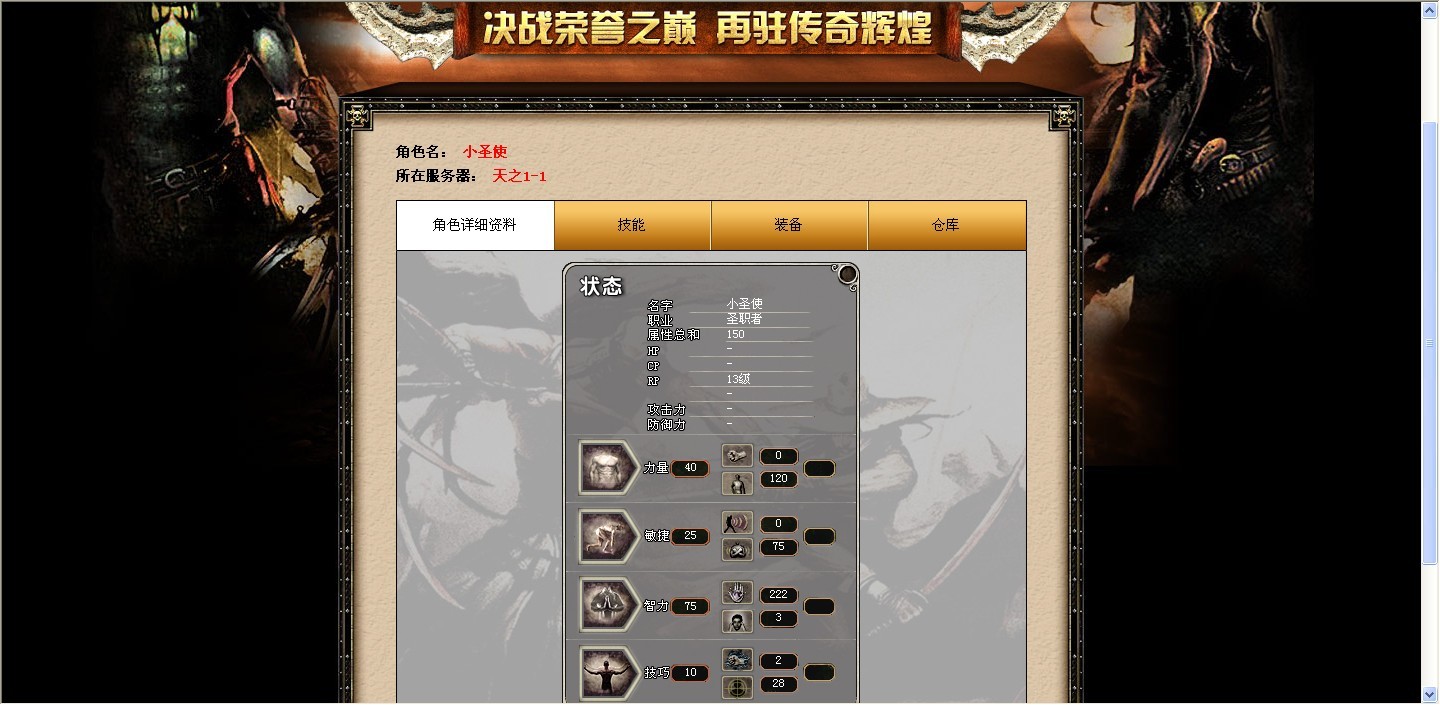Image resolution: width=1440 pixels, height=705 pixels.
Task: Switch to the 技能 tab
Action: tap(632, 225)
